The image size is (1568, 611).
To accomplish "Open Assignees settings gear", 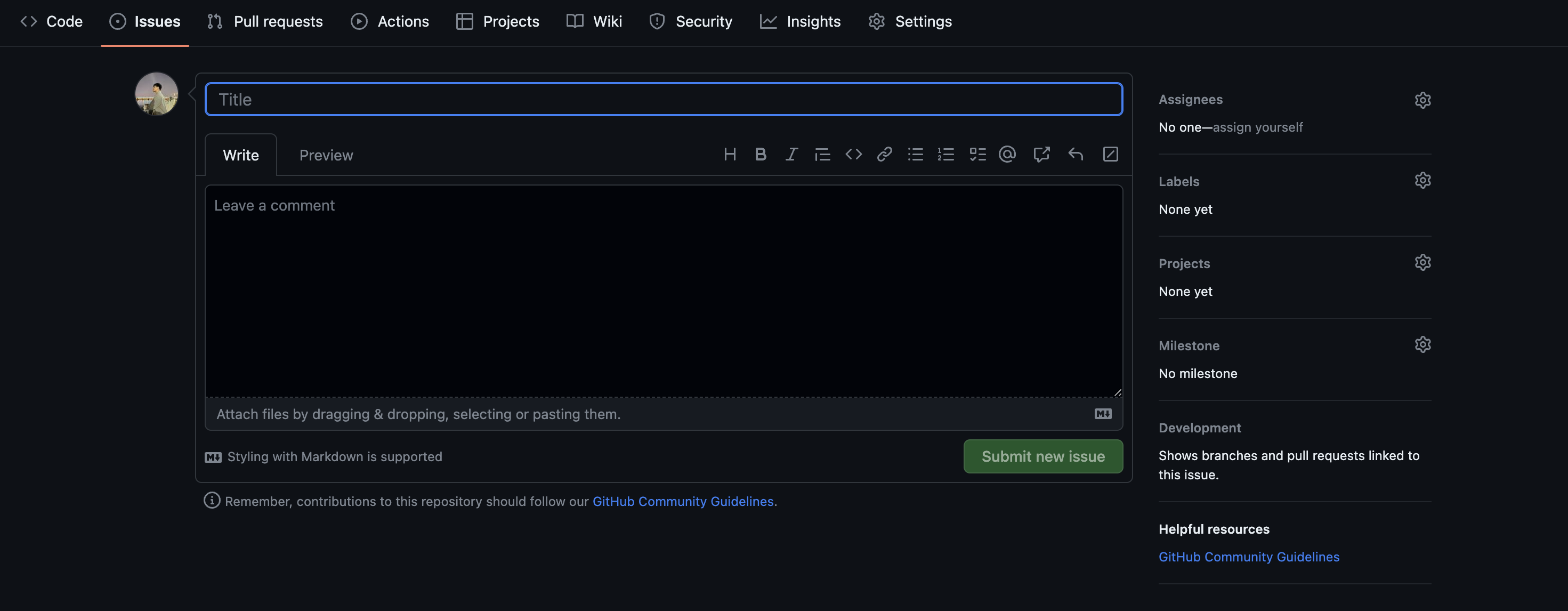I will click(1422, 100).
